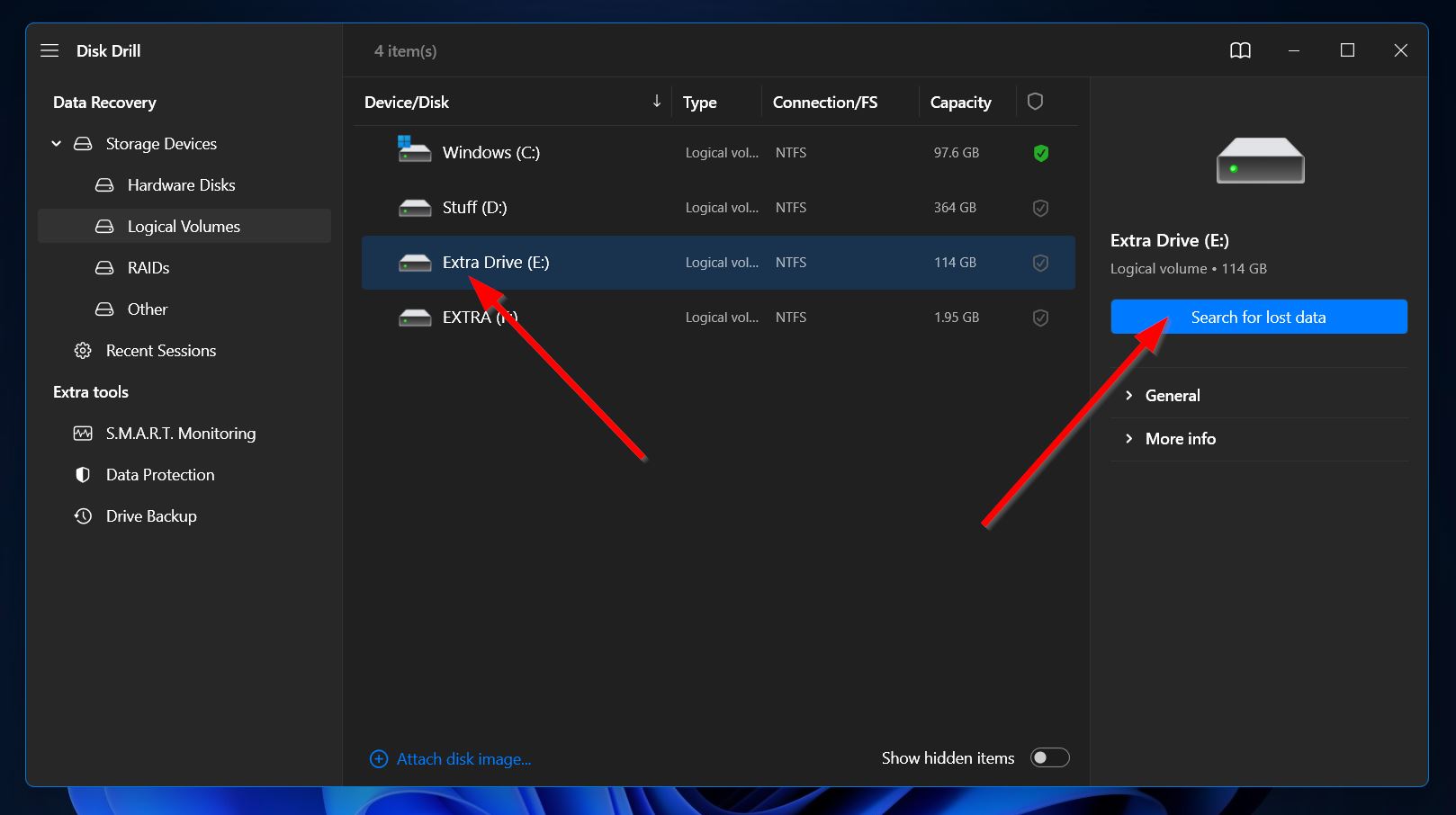Screen dimensions: 1456x815
Task: Open the hamburger menu next to Disk Drill
Action: [49, 50]
